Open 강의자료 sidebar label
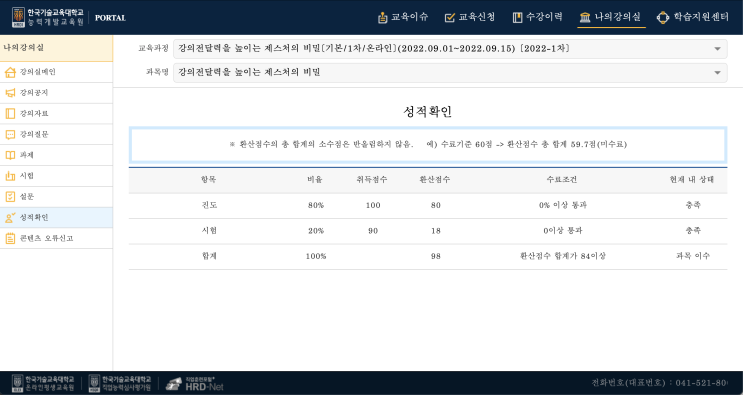The height and width of the screenshot is (395, 743). pos(34,114)
